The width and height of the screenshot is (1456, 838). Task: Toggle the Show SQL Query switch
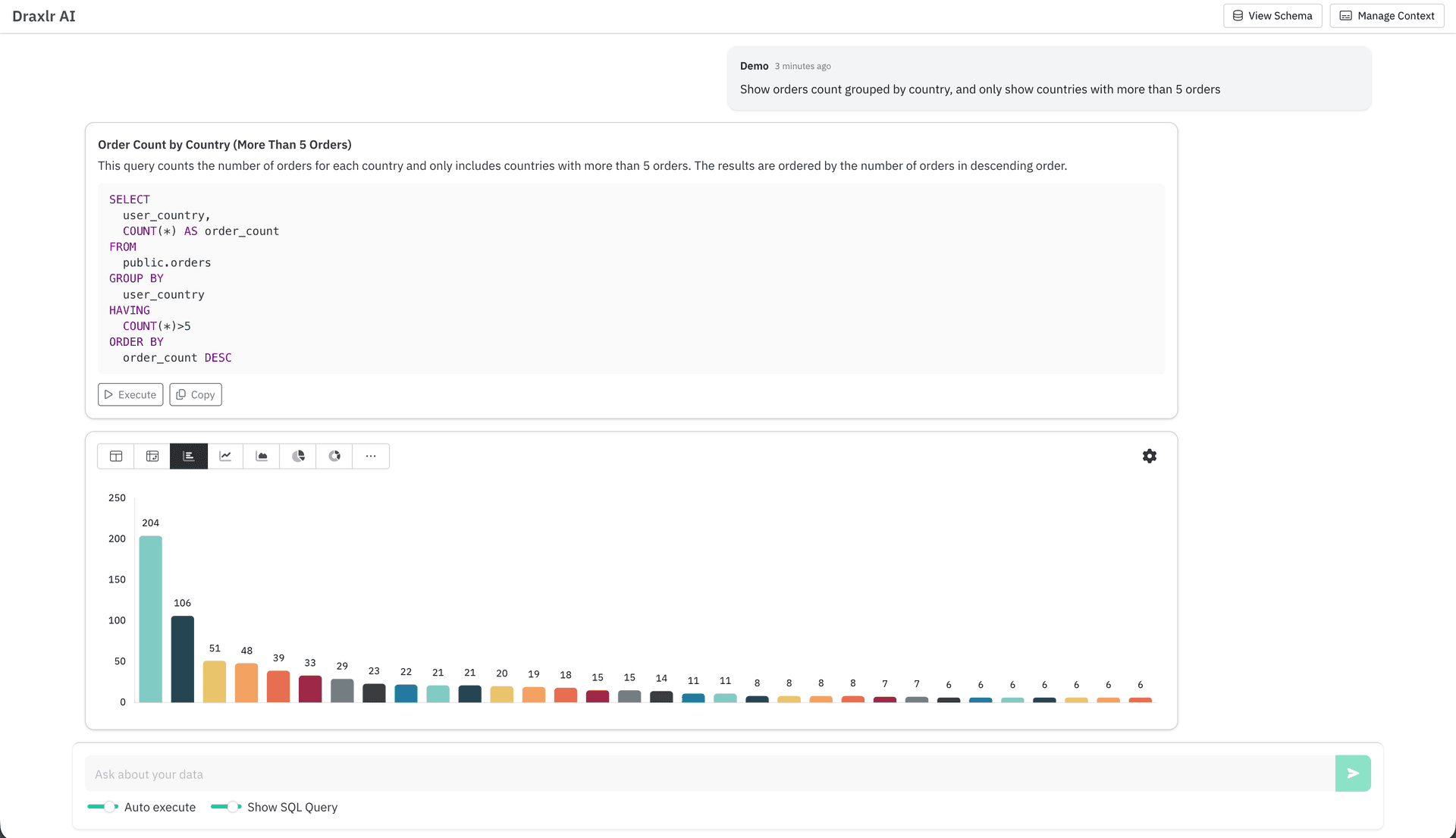click(x=226, y=807)
